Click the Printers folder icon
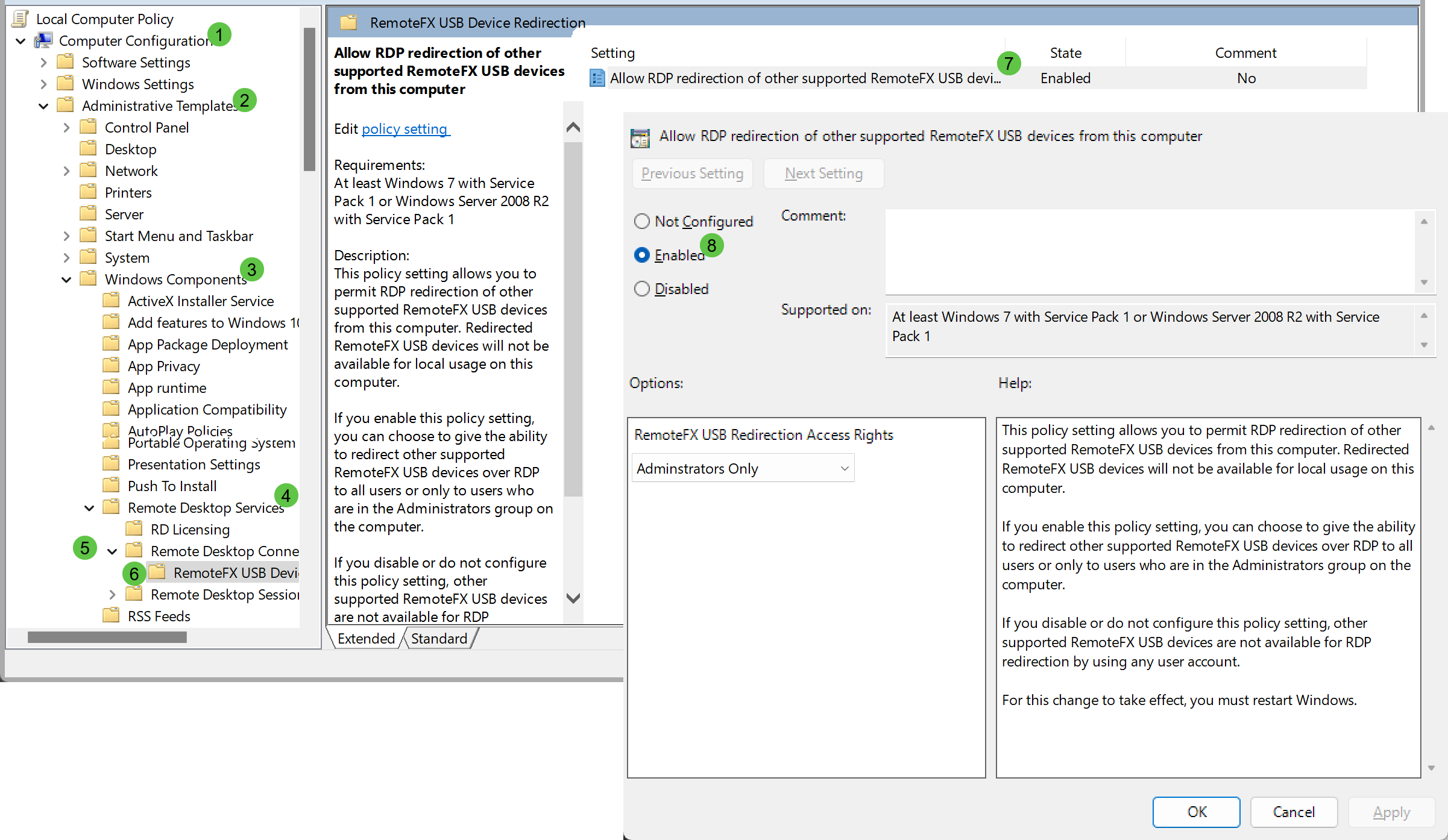Image resolution: width=1448 pixels, height=840 pixels. click(88, 192)
